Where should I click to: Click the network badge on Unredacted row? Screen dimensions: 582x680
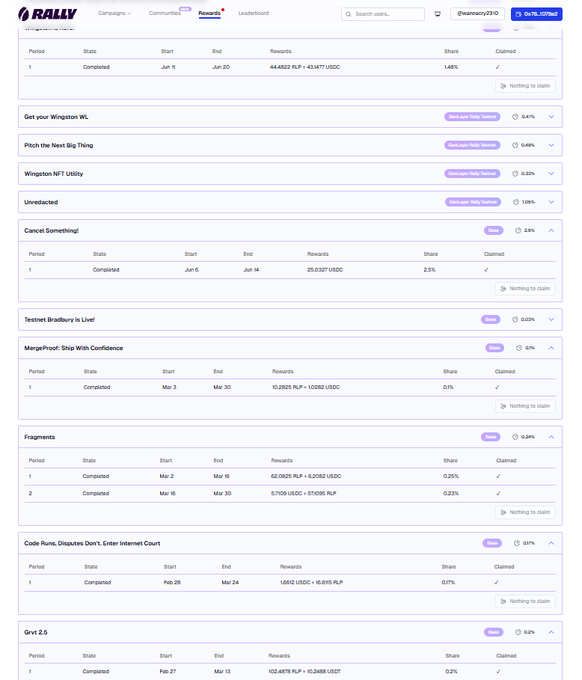point(473,202)
